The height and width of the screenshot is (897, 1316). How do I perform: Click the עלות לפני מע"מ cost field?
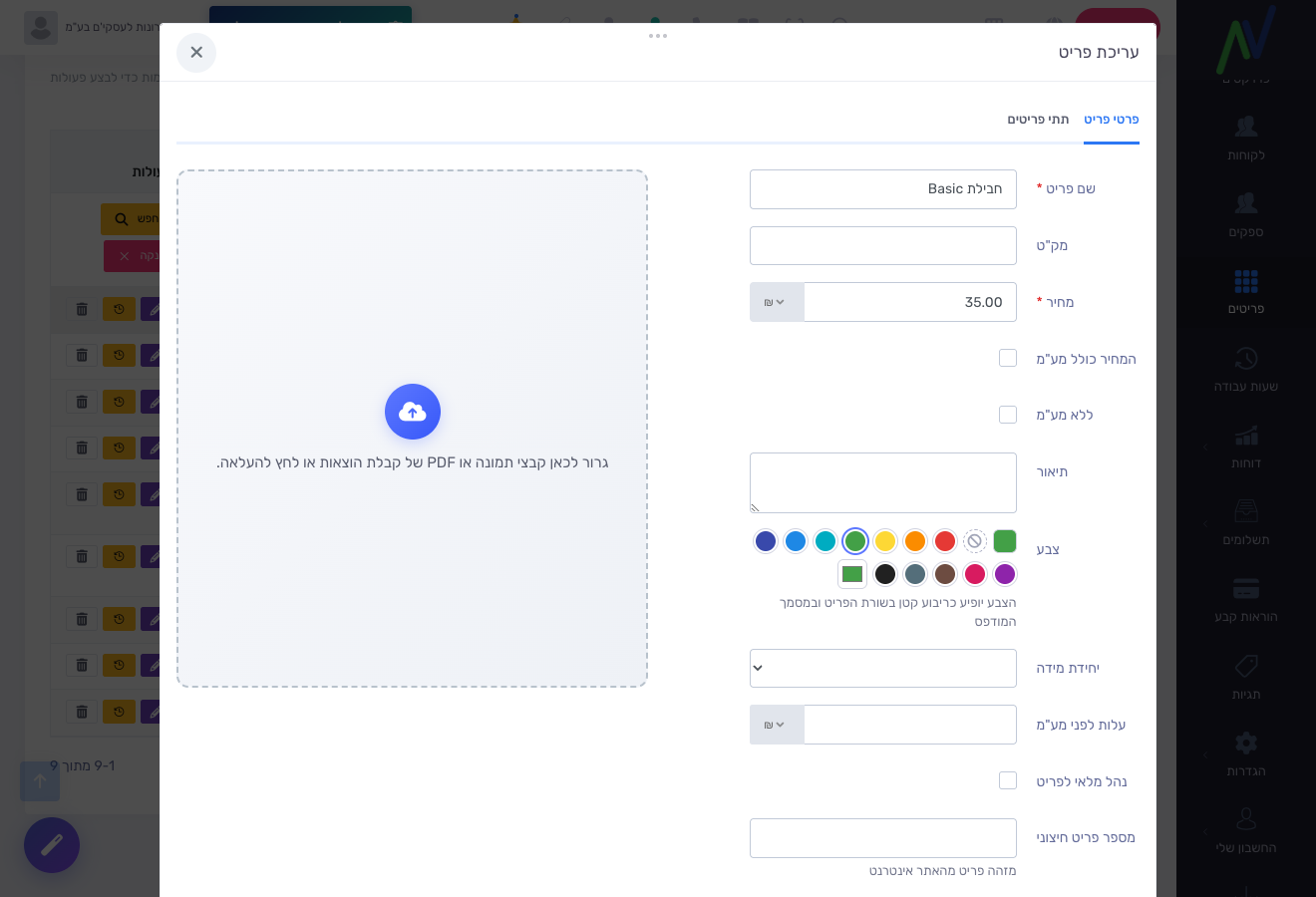click(x=910, y=725)
